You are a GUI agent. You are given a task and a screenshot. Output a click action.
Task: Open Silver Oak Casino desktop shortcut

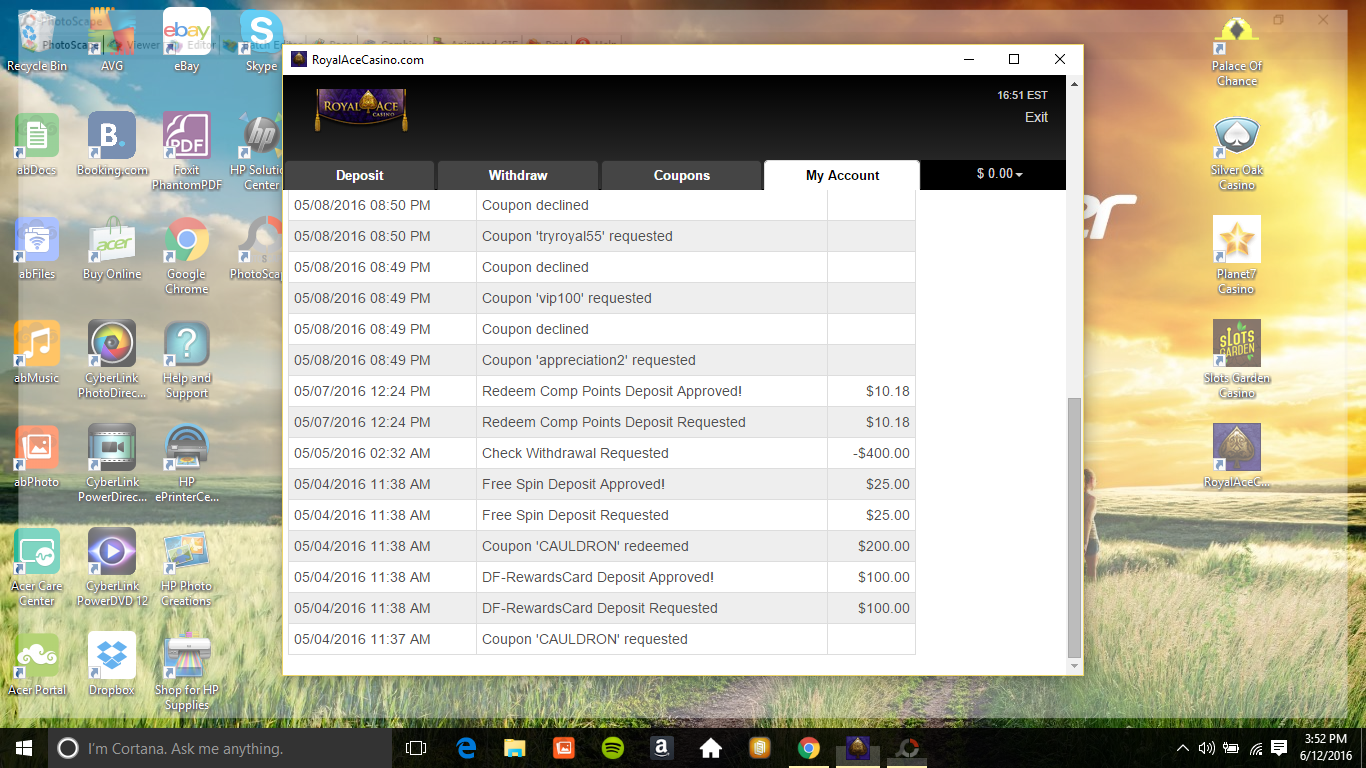point(1237,152)
